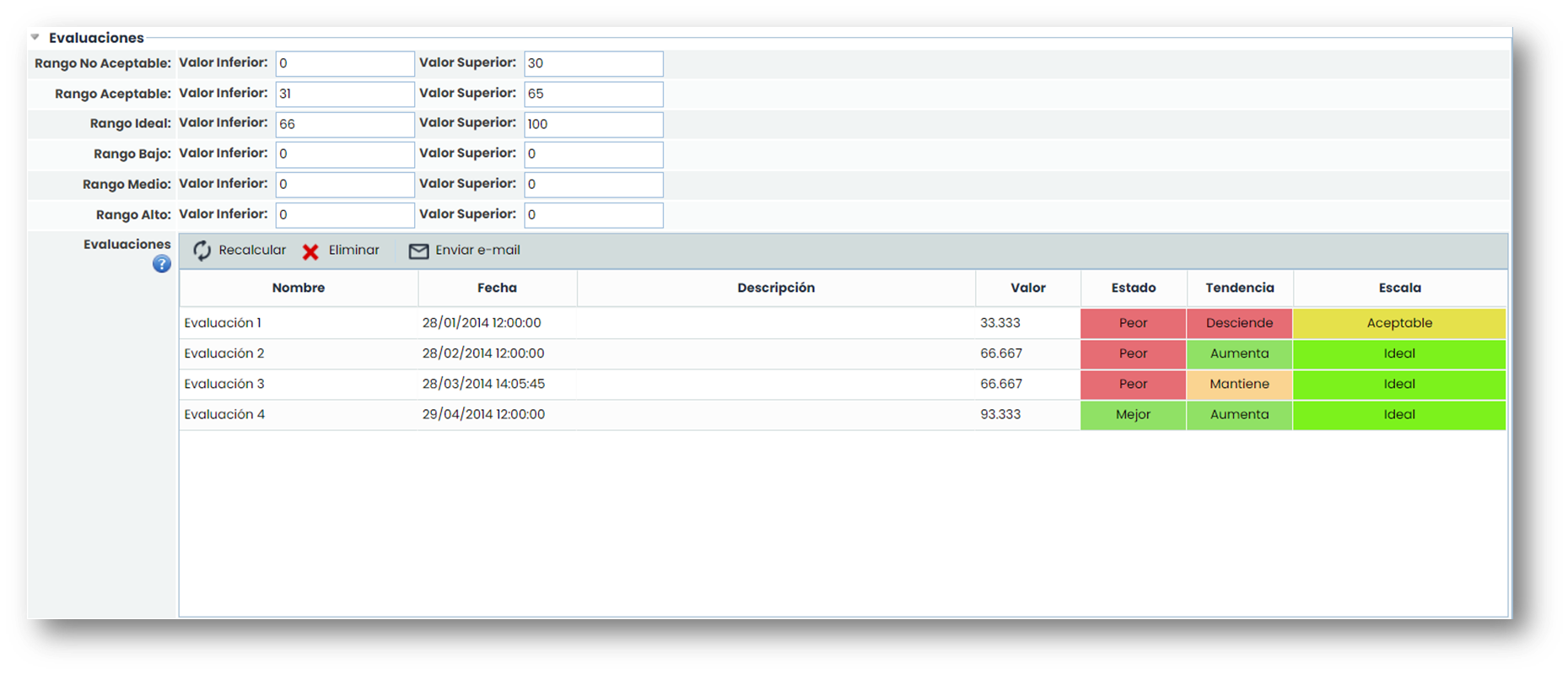
Task: Click Rango Alto Valor Superior field
Action: click(593, 215)
